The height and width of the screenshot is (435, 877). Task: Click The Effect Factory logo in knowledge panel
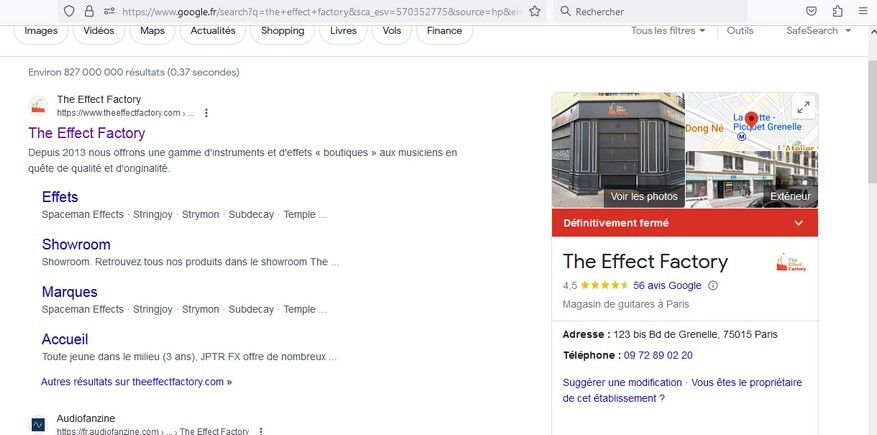click(x=791, y=262)
